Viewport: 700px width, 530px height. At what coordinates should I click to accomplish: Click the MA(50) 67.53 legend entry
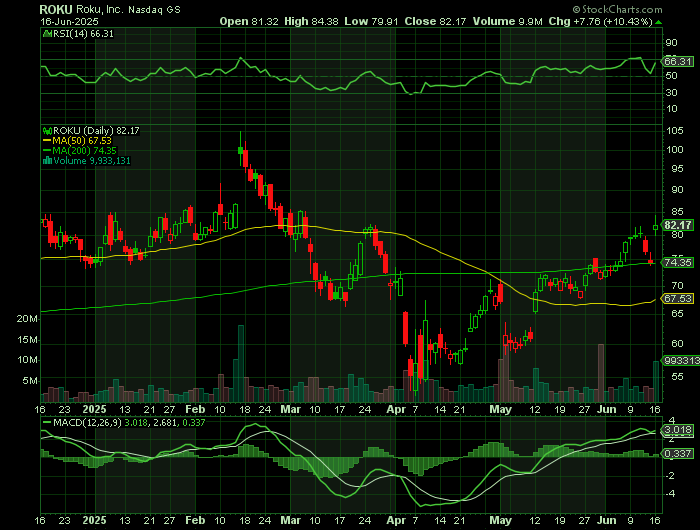coord(82,141)
